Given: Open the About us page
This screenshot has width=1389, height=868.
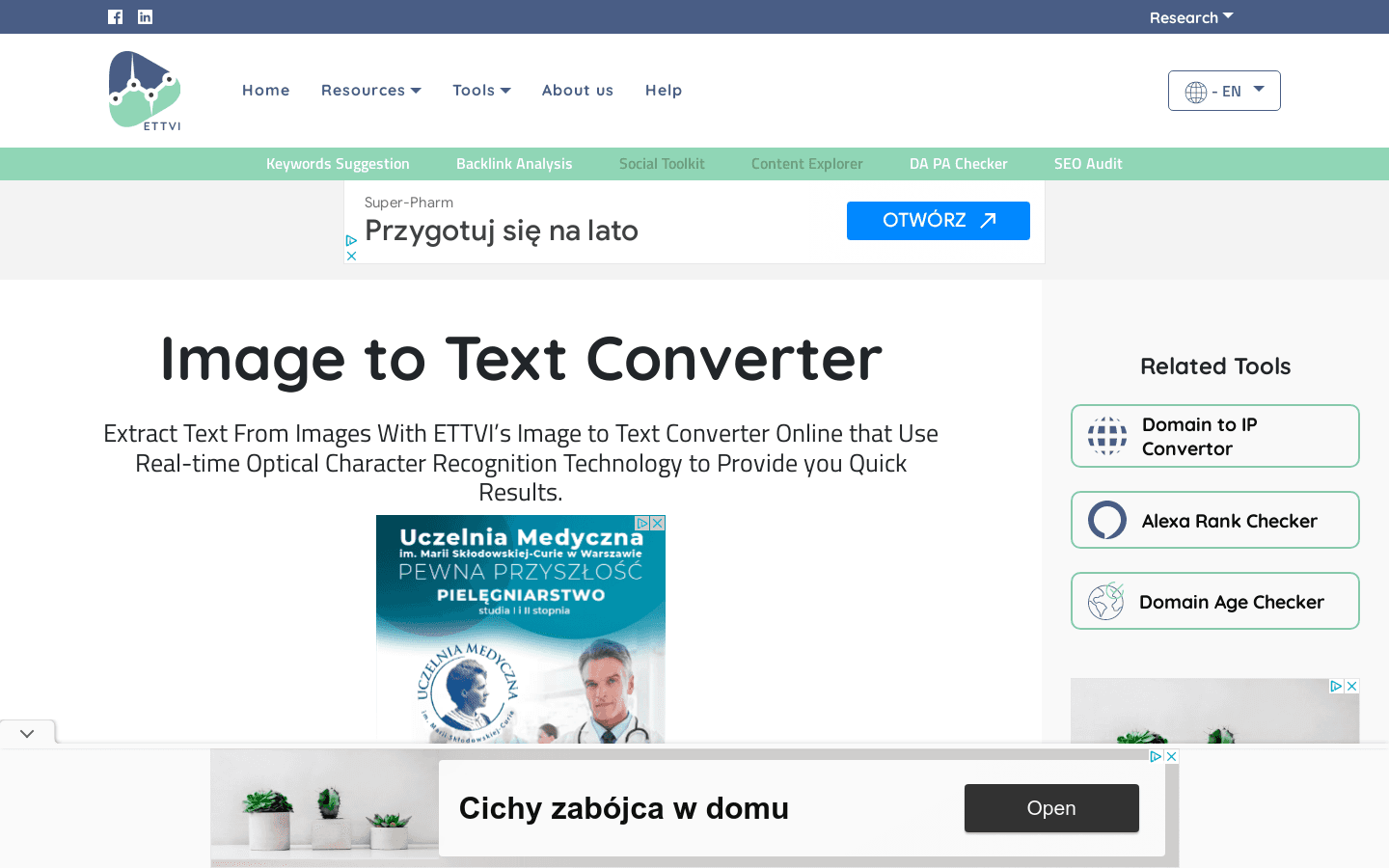Looking at the screenshot, I should click(577, 90).
